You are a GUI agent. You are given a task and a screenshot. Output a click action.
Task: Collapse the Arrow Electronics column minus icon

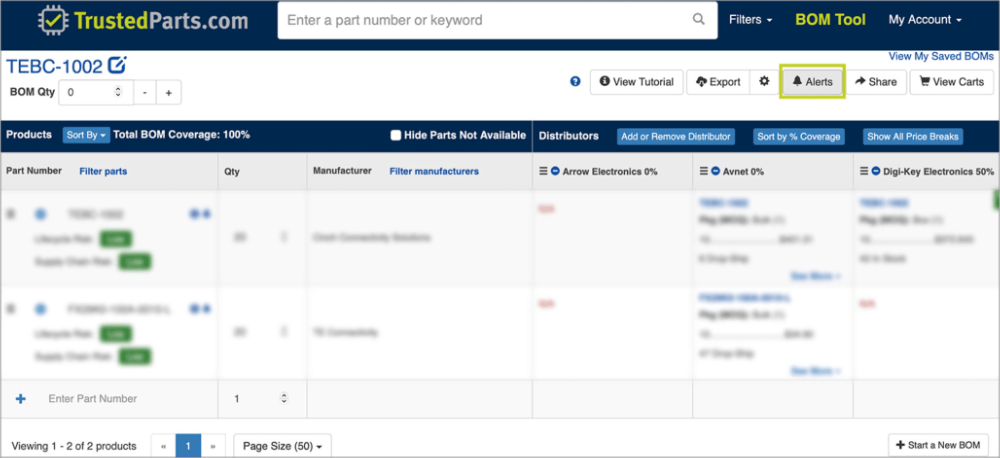(x=554, y=172)
